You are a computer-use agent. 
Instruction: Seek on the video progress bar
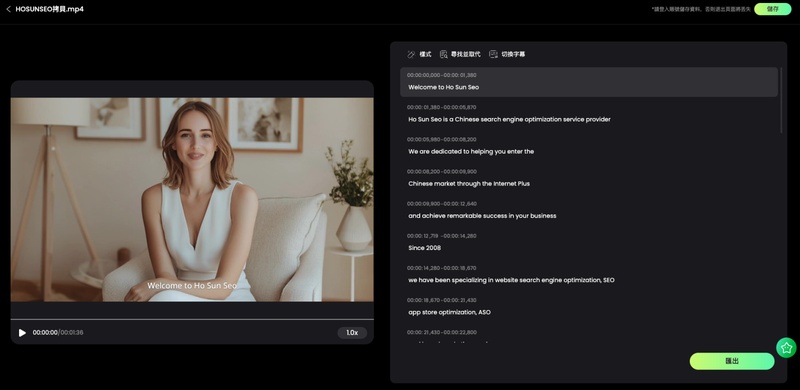click(192, 320)
